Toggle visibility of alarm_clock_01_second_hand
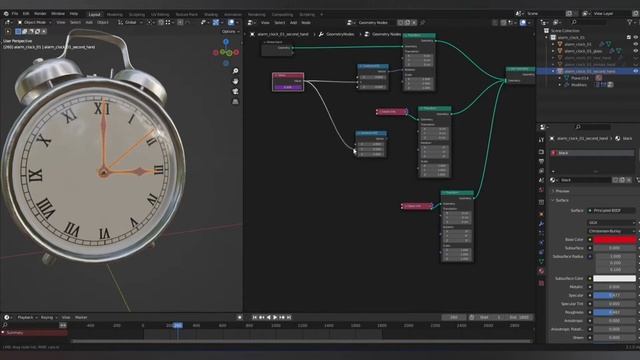 636,71
